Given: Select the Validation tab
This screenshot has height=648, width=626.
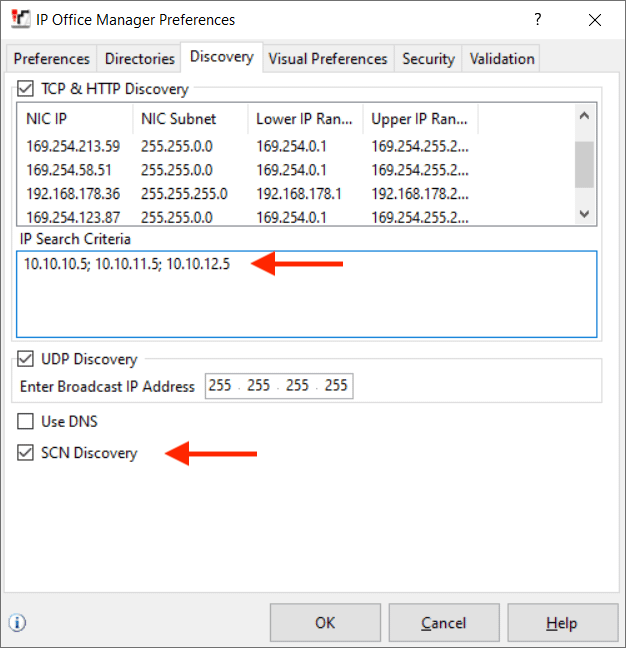Looking at the screenshot, I should pyautogui.click(x=501, y=59).
